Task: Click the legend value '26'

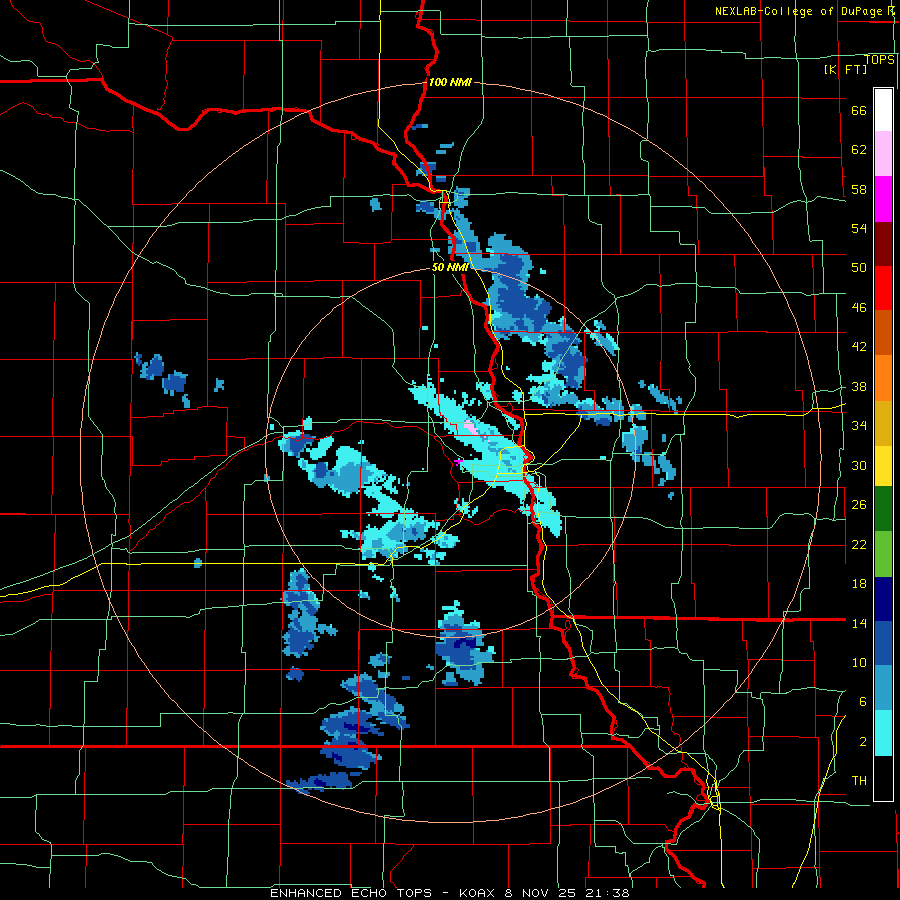Action: point(859,505)
